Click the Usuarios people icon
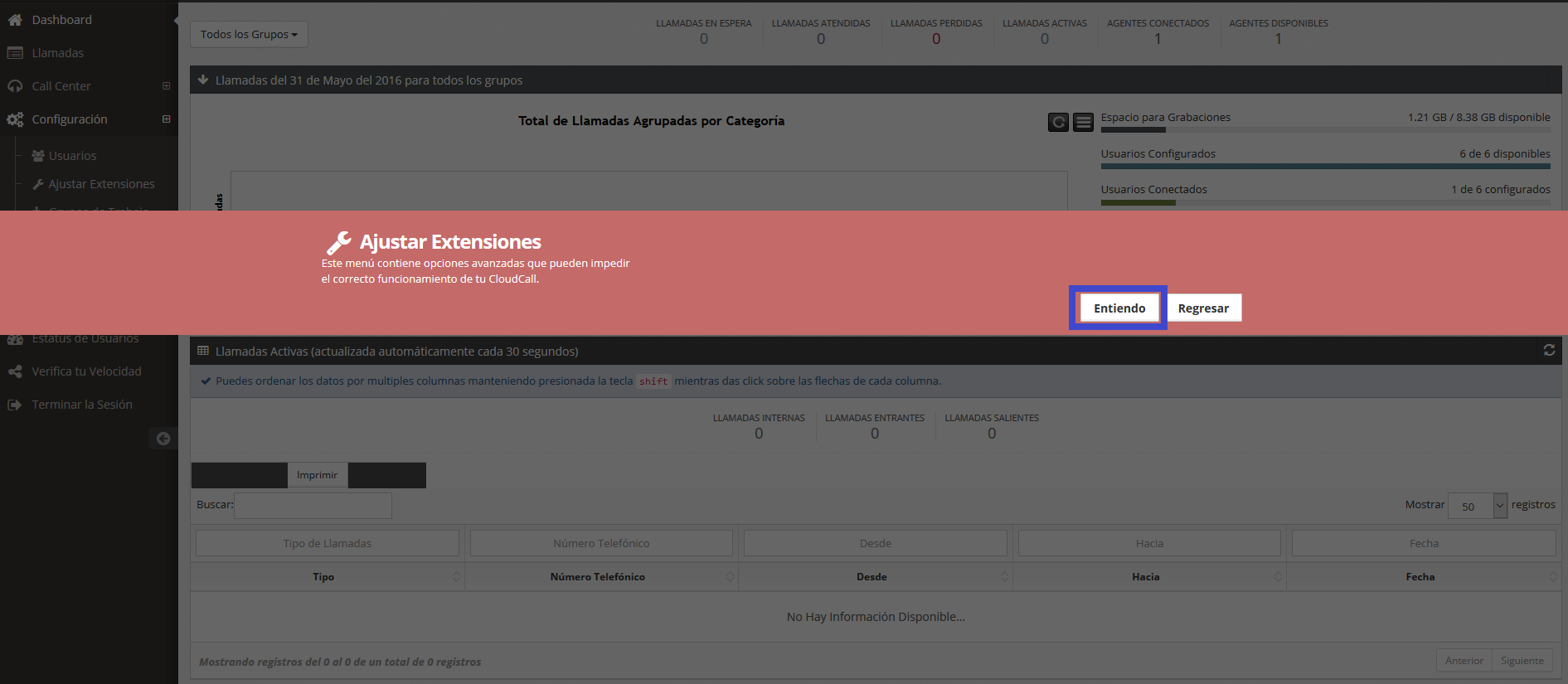The image size is (1568, 684). (38, 156)
